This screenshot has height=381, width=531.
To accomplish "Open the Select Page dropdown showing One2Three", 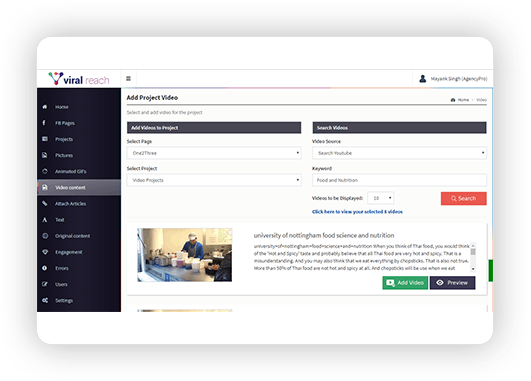I will point(214,153).
